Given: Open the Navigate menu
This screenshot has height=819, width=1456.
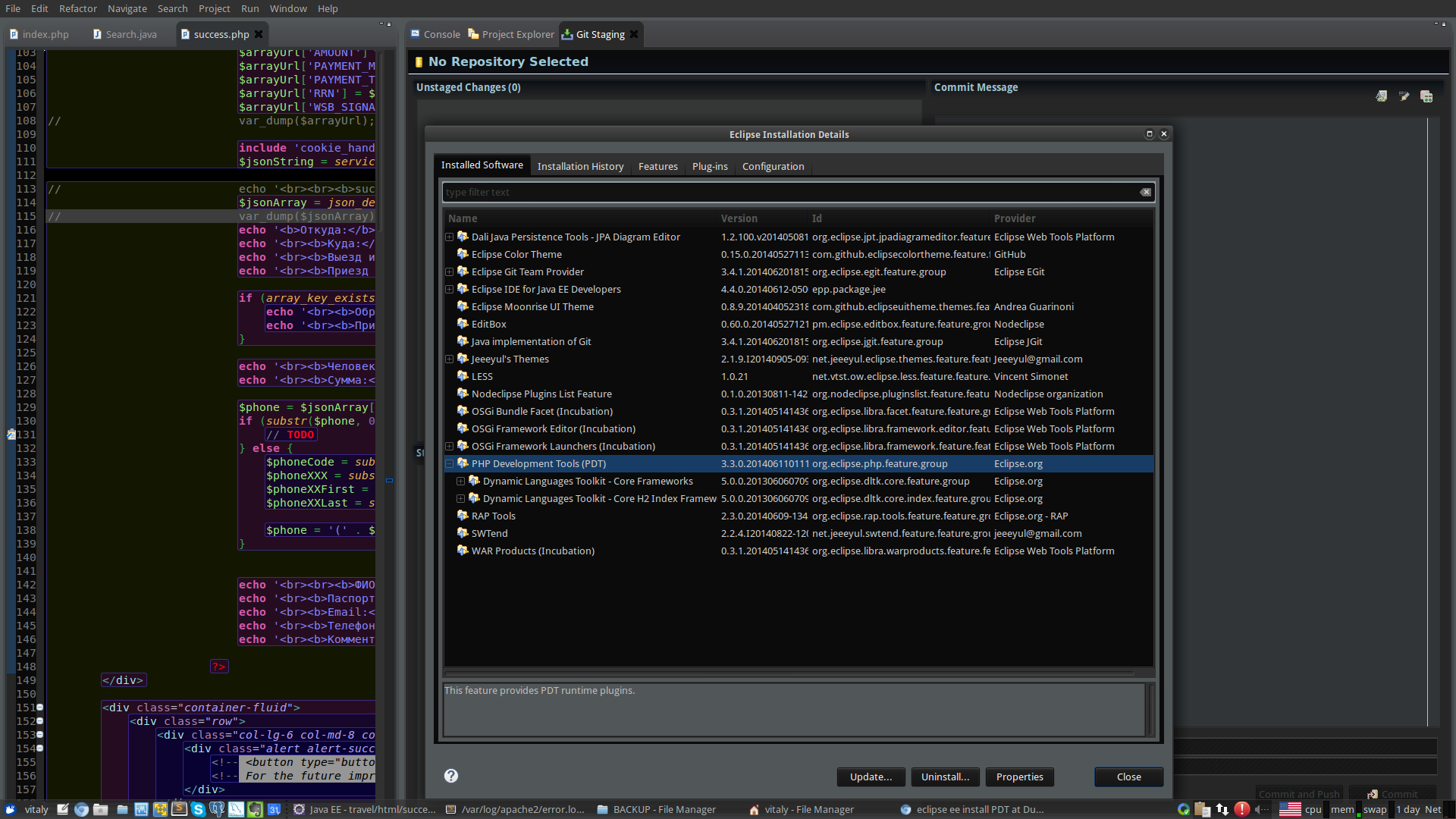Looking at the screenshot, I should pyautogui.click(x=127, y=8).
